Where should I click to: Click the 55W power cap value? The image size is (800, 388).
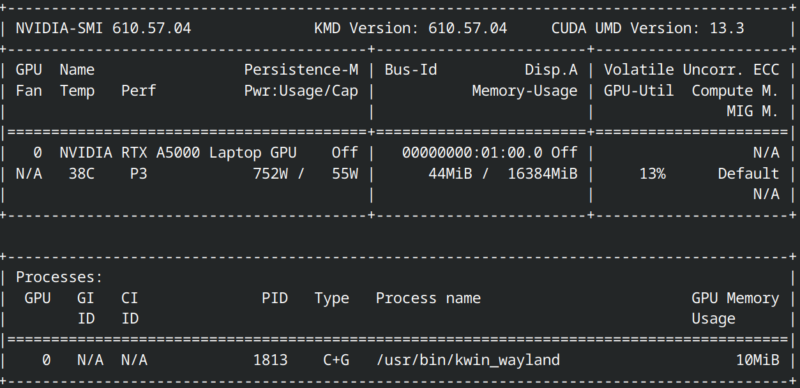coord(345,174)
